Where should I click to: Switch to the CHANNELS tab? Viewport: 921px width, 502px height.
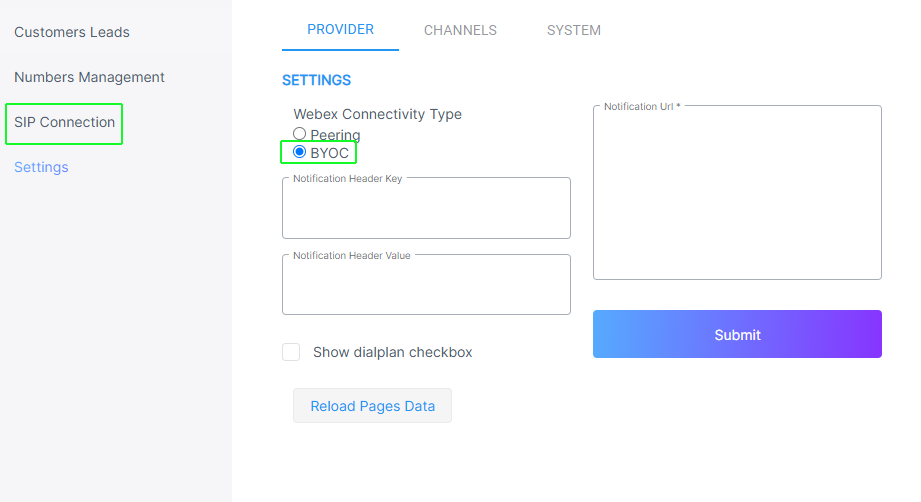click(460, 30)
